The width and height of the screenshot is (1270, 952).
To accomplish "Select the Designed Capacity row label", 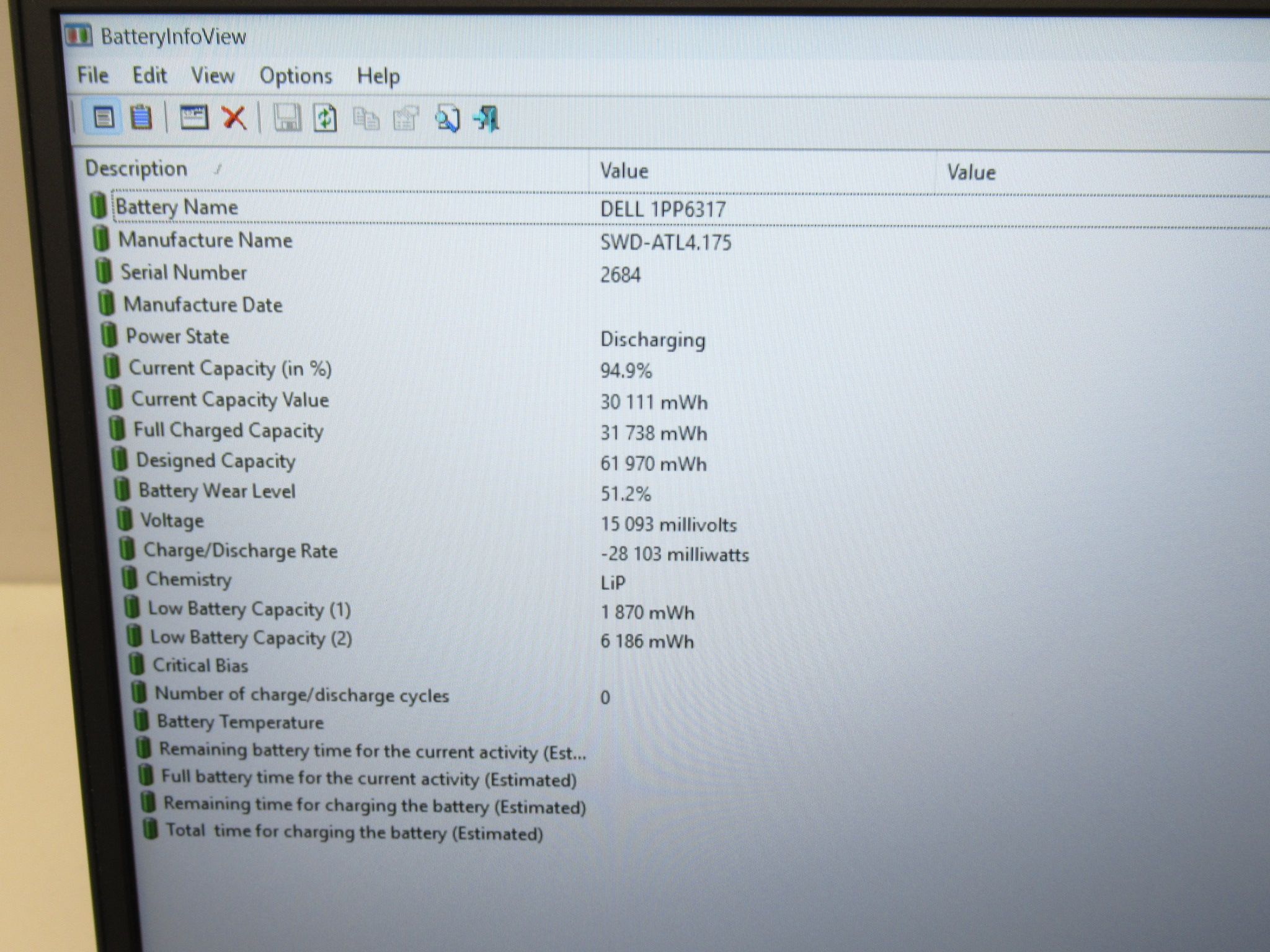I will [216, 461].
